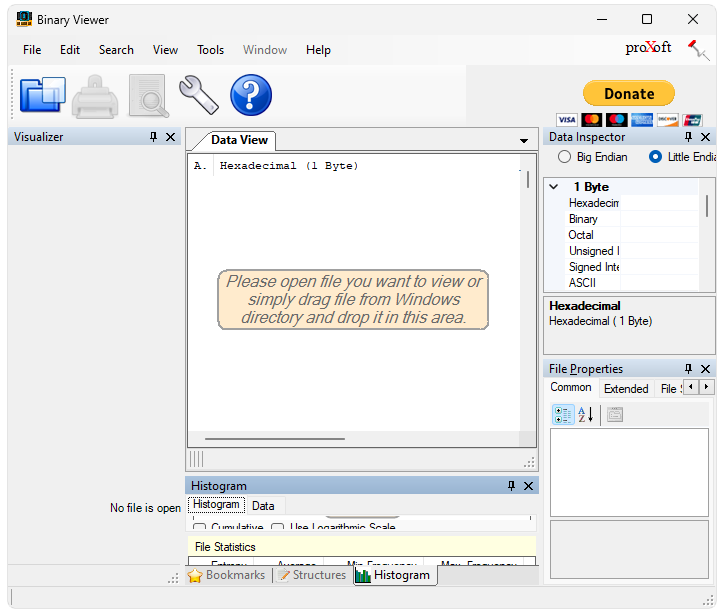This screenshot has height=613, width=723.
Task: Click the red pin icon beside proXoft
Action: [698, 50]
